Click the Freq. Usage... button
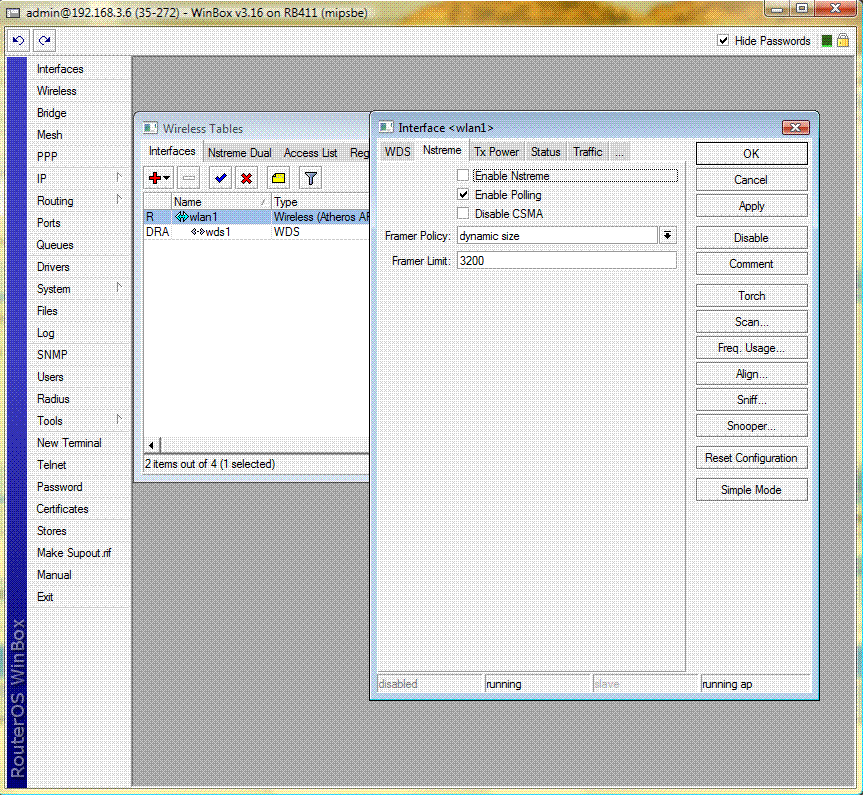 [751, 348]
